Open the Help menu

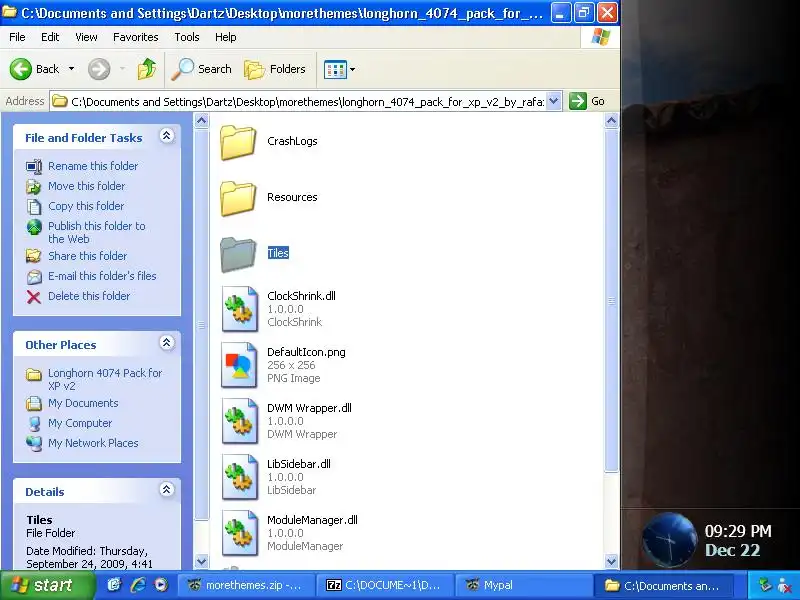click(226, 37)
